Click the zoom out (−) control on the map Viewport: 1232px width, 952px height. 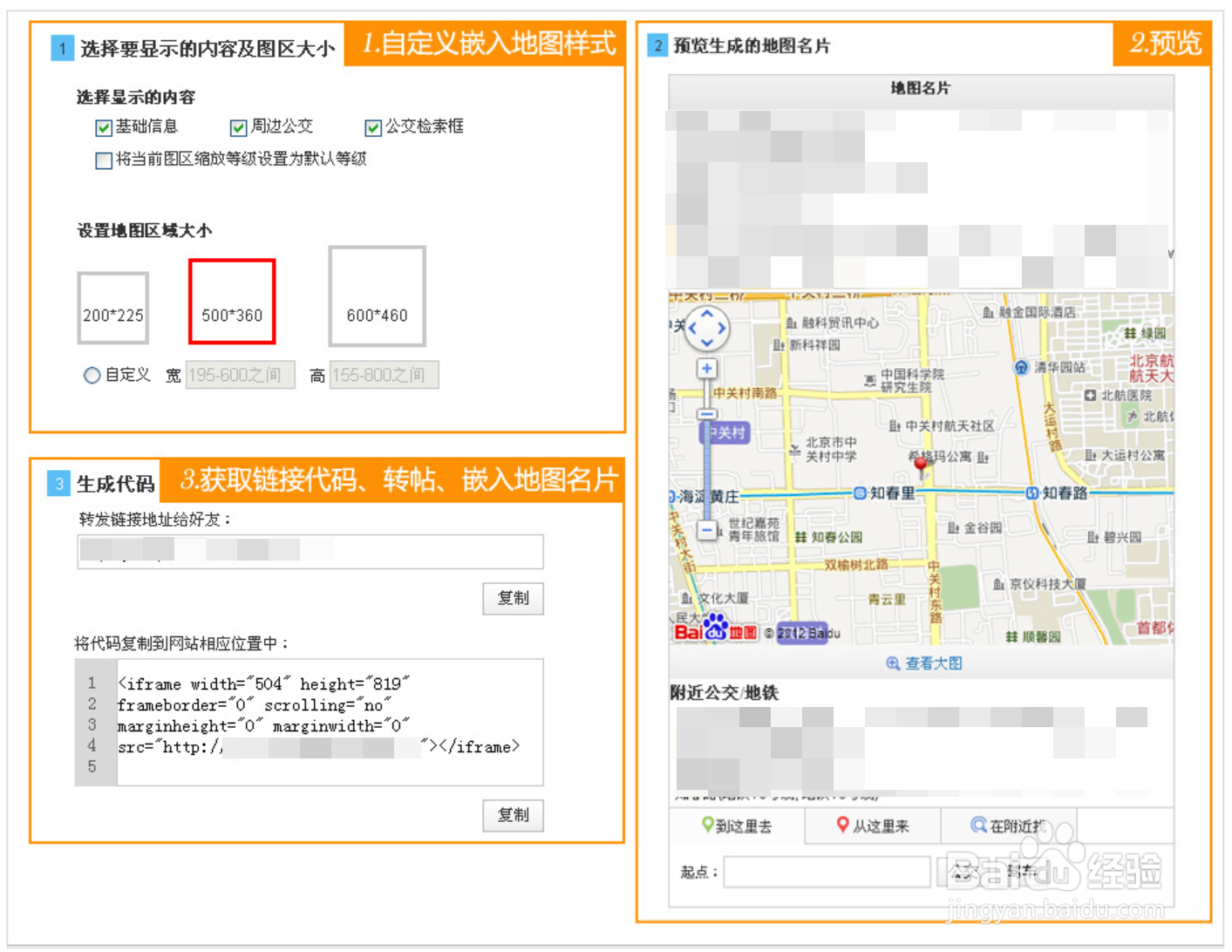click(x=706, y=529)
